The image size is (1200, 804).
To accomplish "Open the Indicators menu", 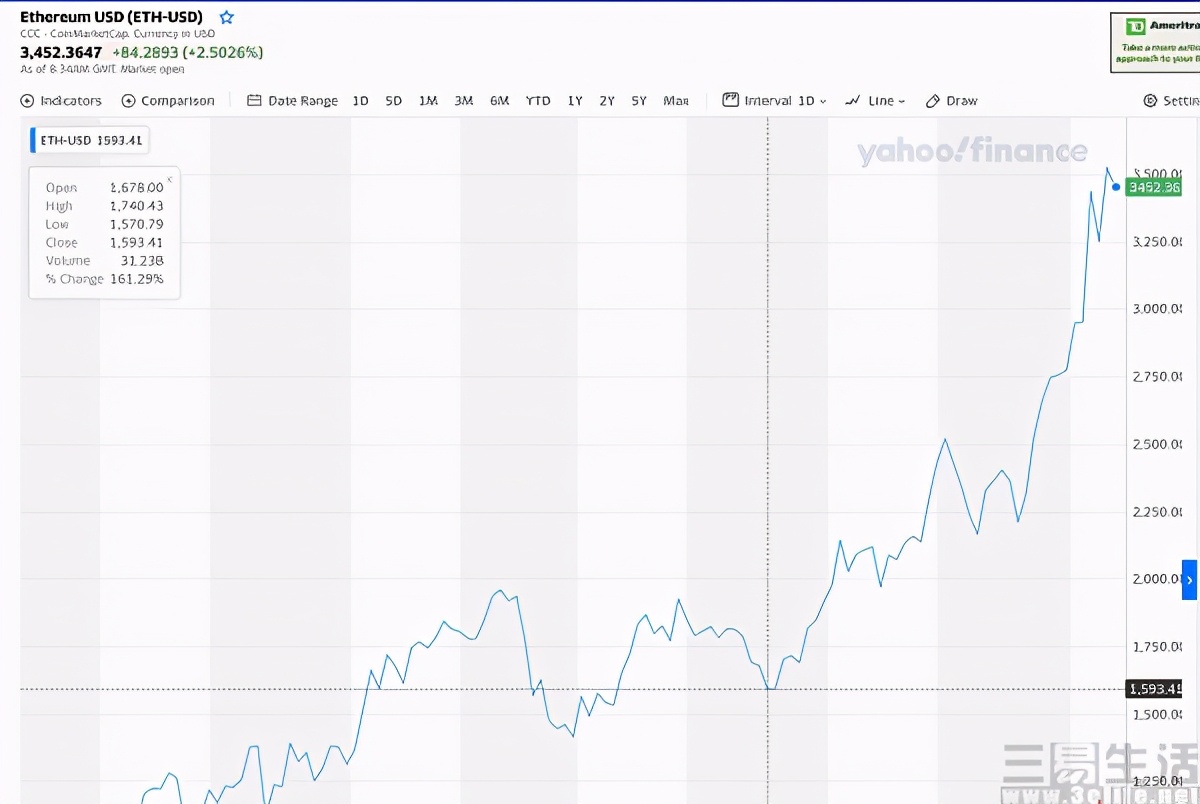I will tap(61, 101).
